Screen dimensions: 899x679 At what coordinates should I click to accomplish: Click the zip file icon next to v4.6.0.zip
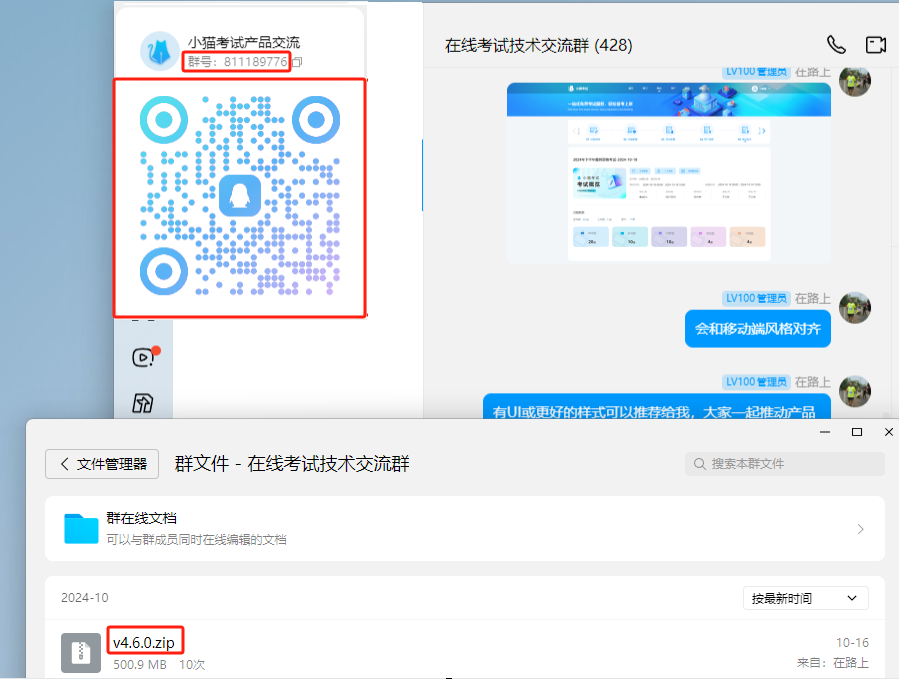pos(81,650)
